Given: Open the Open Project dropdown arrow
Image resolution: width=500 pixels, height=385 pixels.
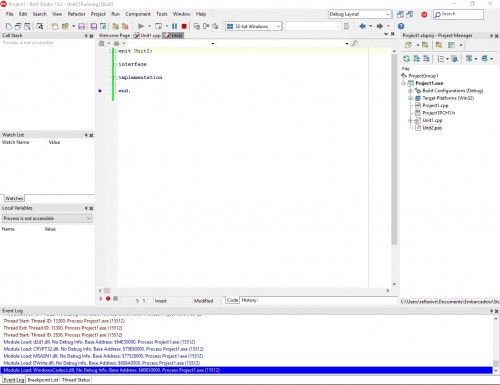Looking at the screenshot, I should [x=73, y=26].
